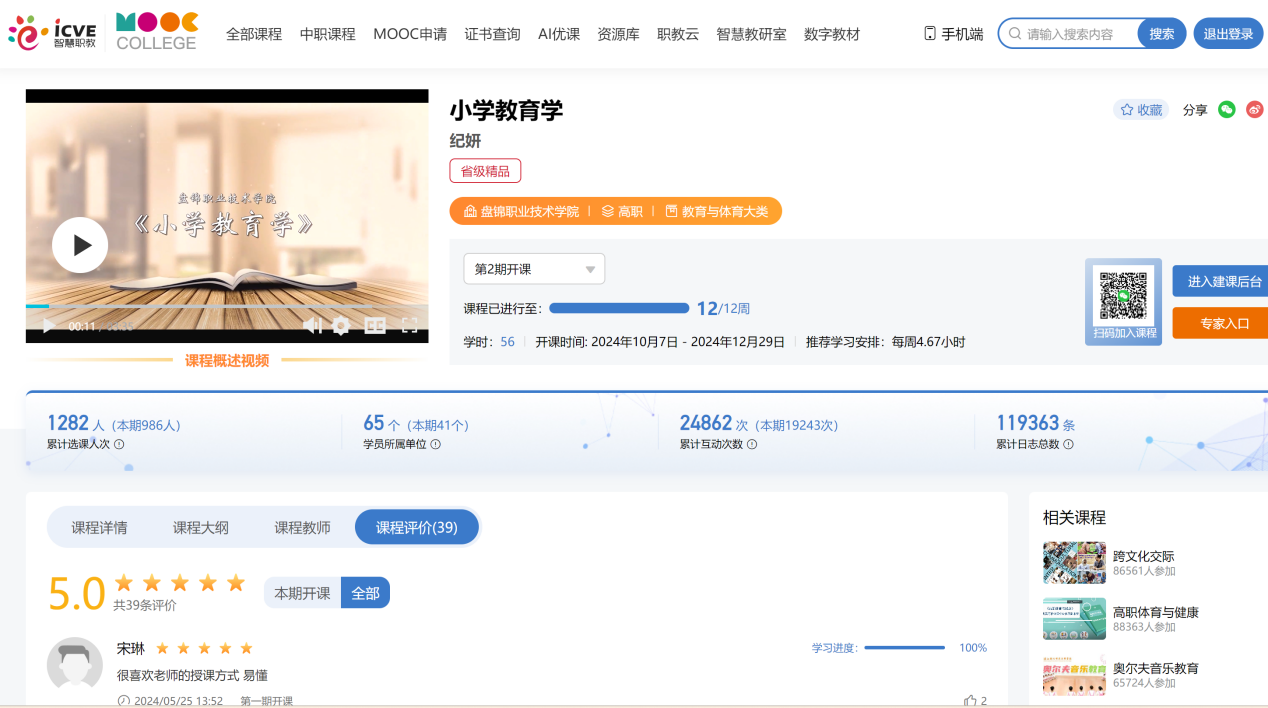Viewport: 1268px width, 708px height.
Task: Switch to 课程大纲 tab
Action: click(200, 528)
